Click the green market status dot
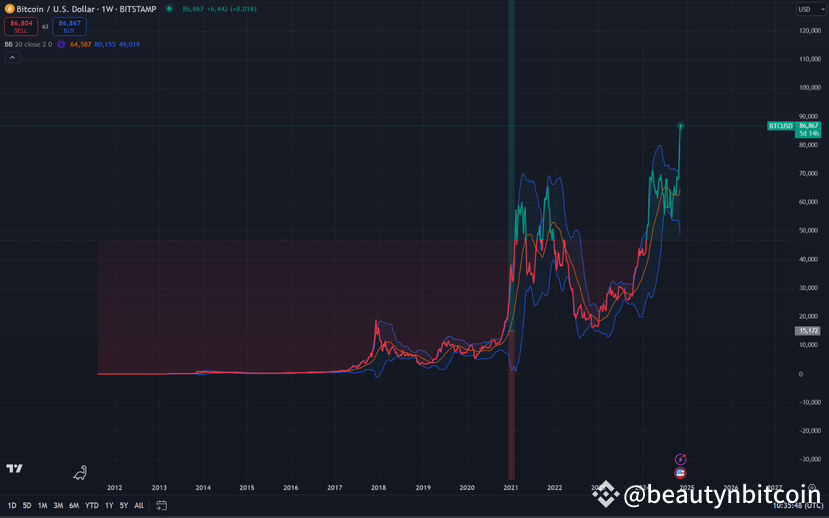 point(169,8)
